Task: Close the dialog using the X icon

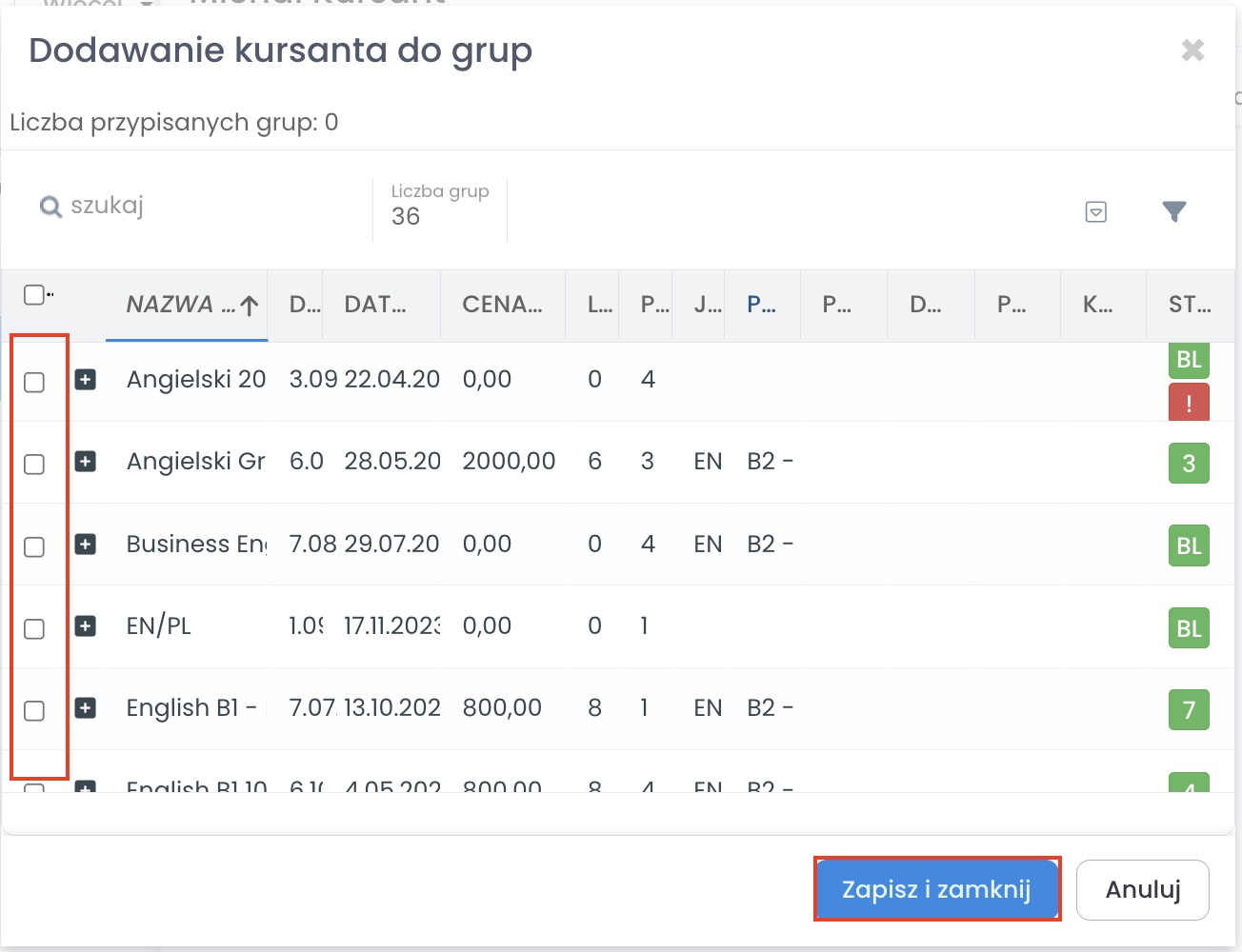Action: point(1192,50)
